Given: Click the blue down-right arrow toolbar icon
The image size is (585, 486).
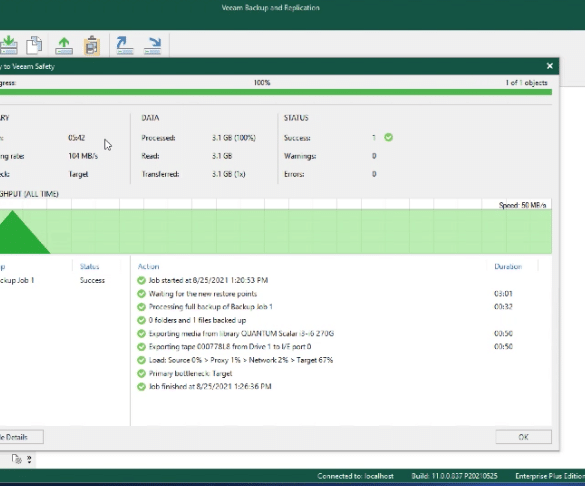Looking at the screenshot, I should point(153,46).
